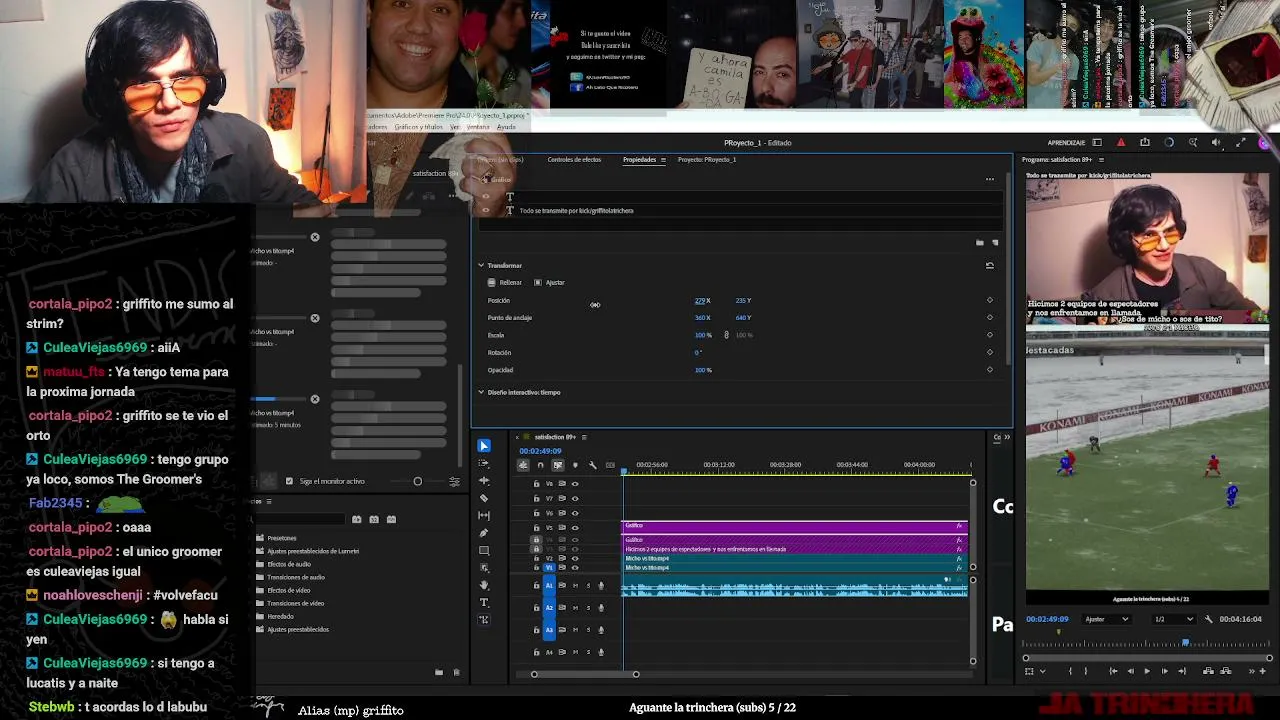This screenshot has height=720, width=1280.
Task: Toggle Opacidad keyframe diamond
Action: coord(990,370)
